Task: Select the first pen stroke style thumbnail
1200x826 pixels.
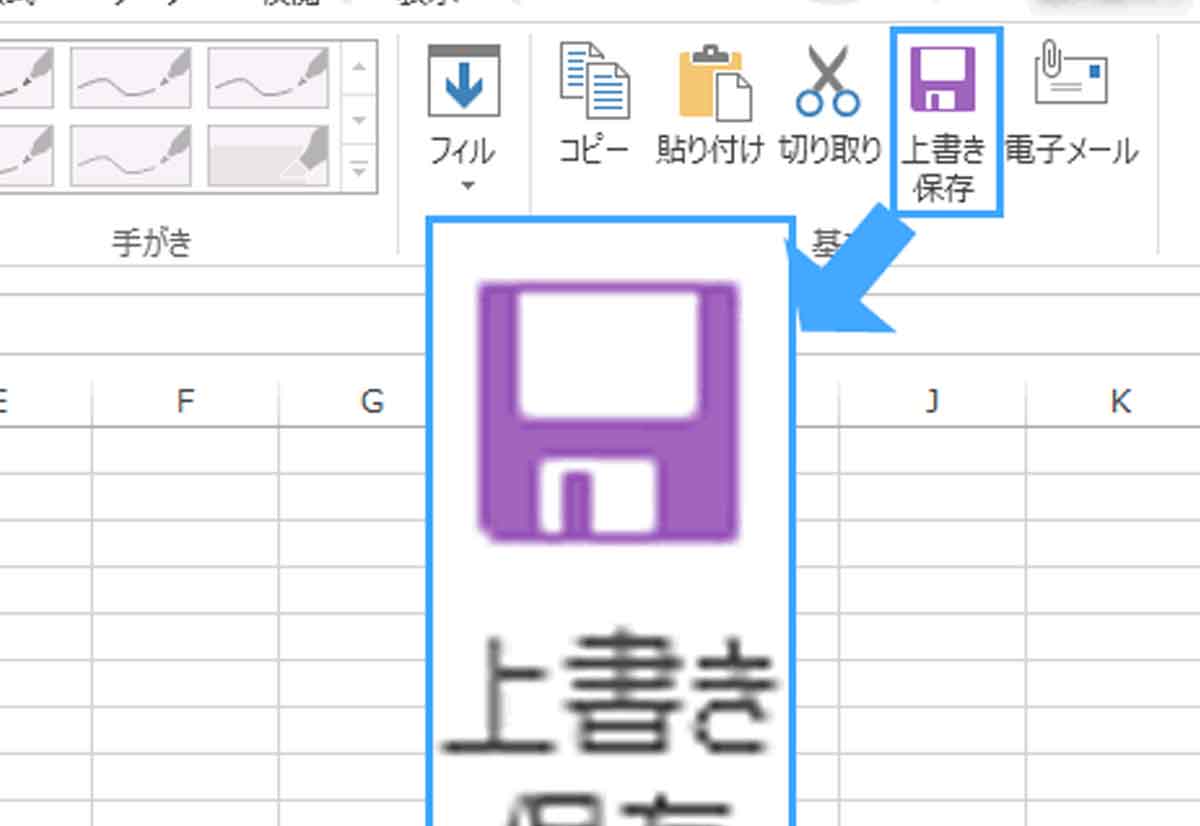Action: coord(25,75)
